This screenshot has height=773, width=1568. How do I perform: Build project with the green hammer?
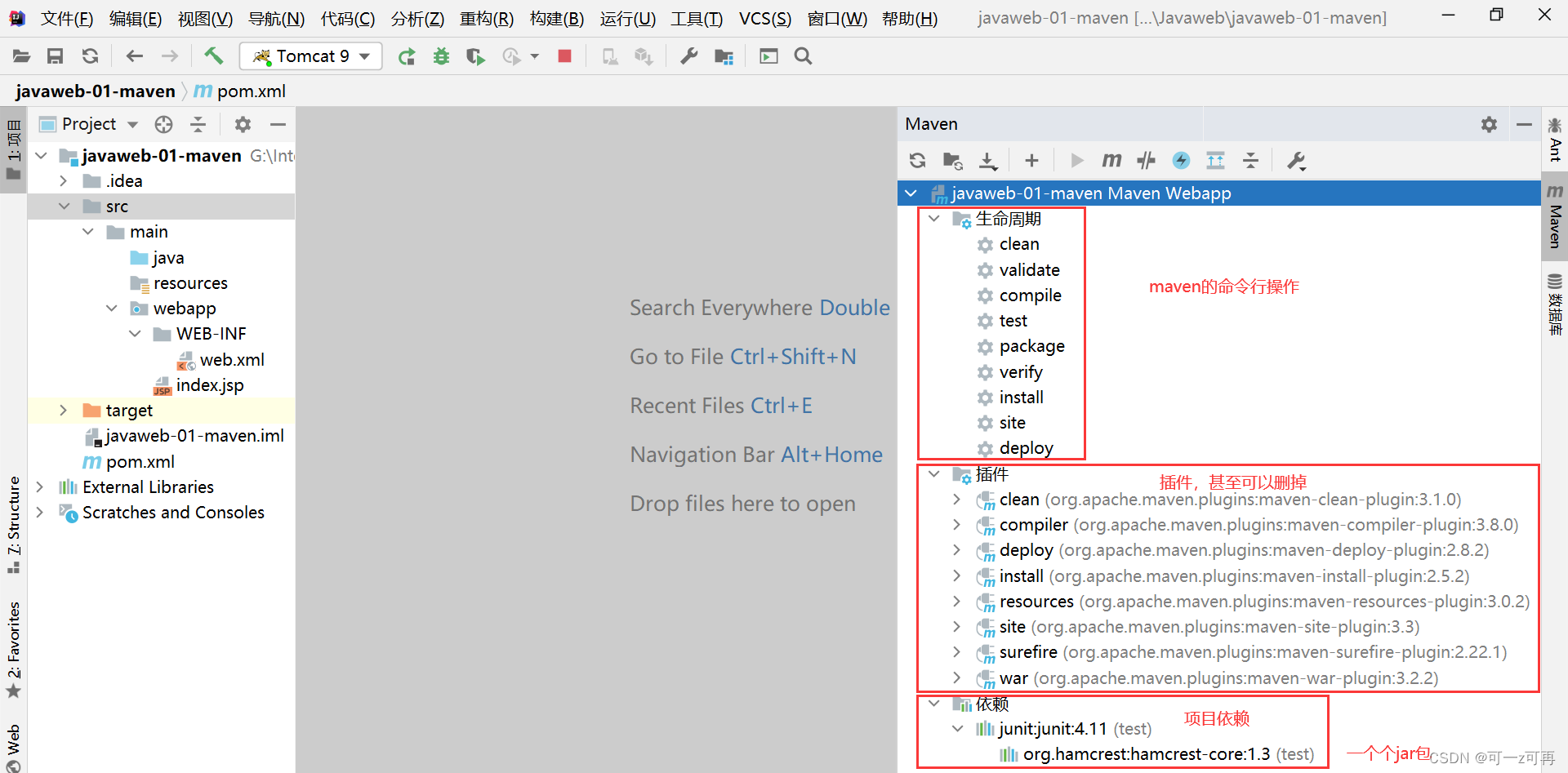(213, 56)
